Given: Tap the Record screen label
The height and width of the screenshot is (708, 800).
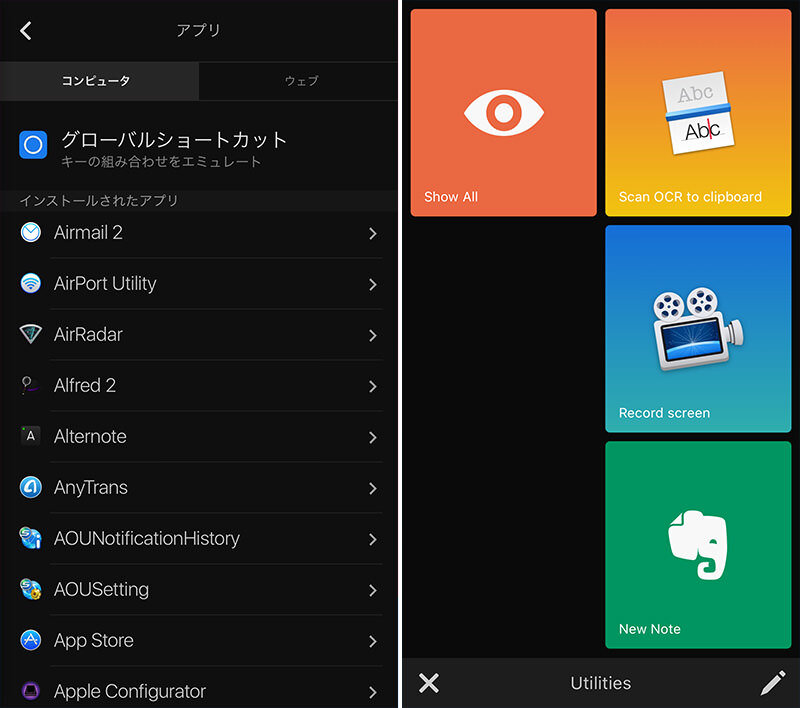Looking at the screenshot, I should tap(664, 413).
